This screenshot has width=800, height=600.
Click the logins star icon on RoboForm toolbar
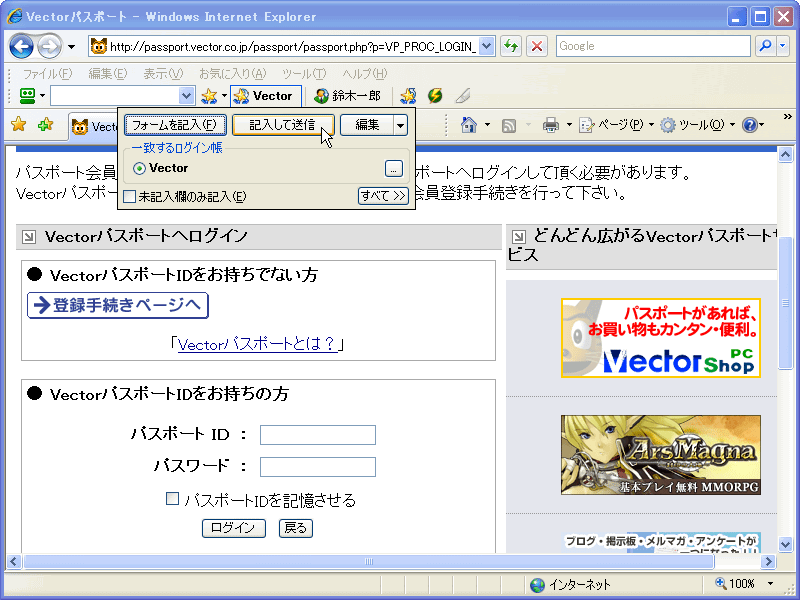[x=209, y=95]
